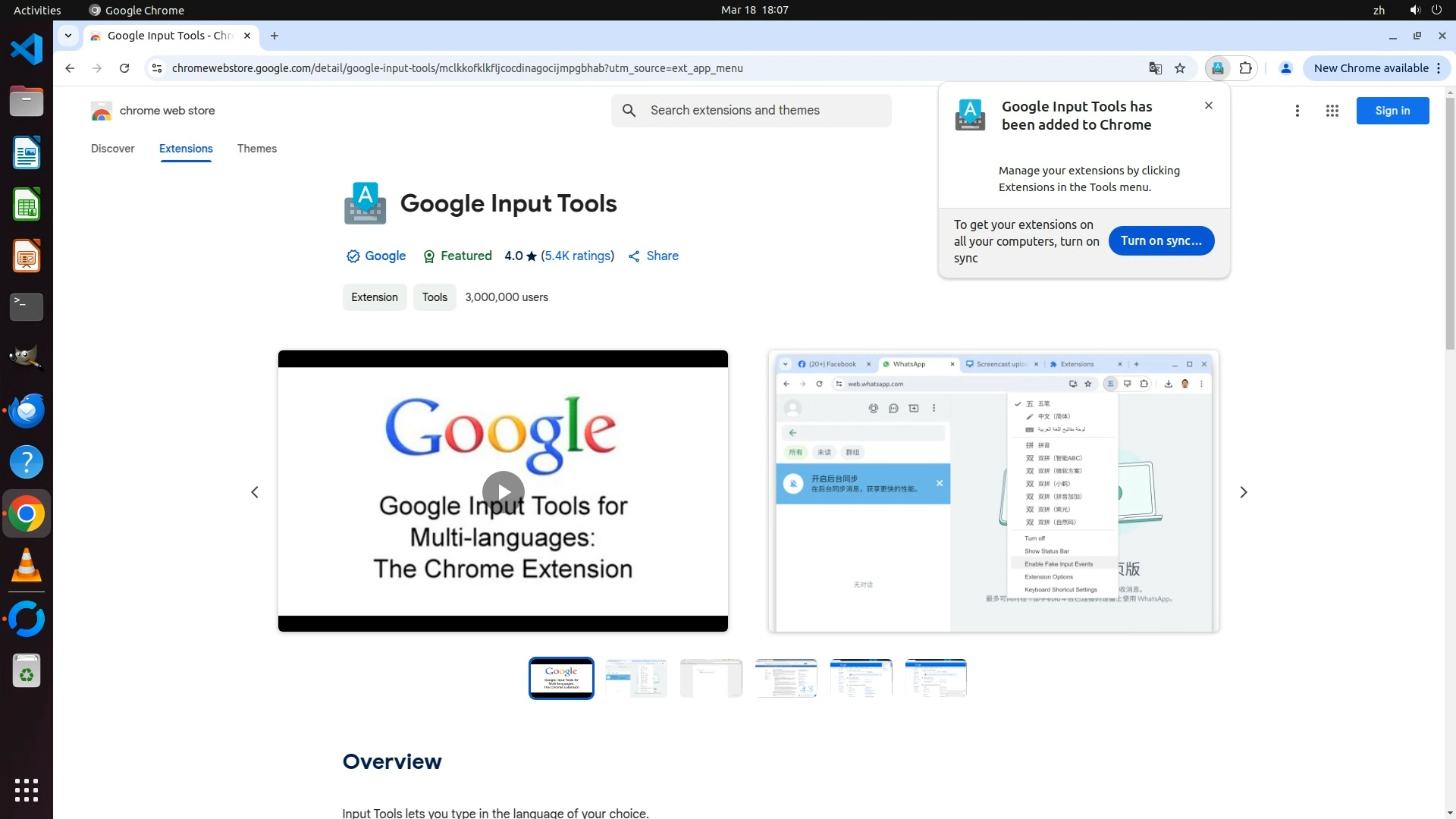Click the translate page icon
Image resolution: width=1456 pixels, height=819 pixels.
click(1155, 68)
